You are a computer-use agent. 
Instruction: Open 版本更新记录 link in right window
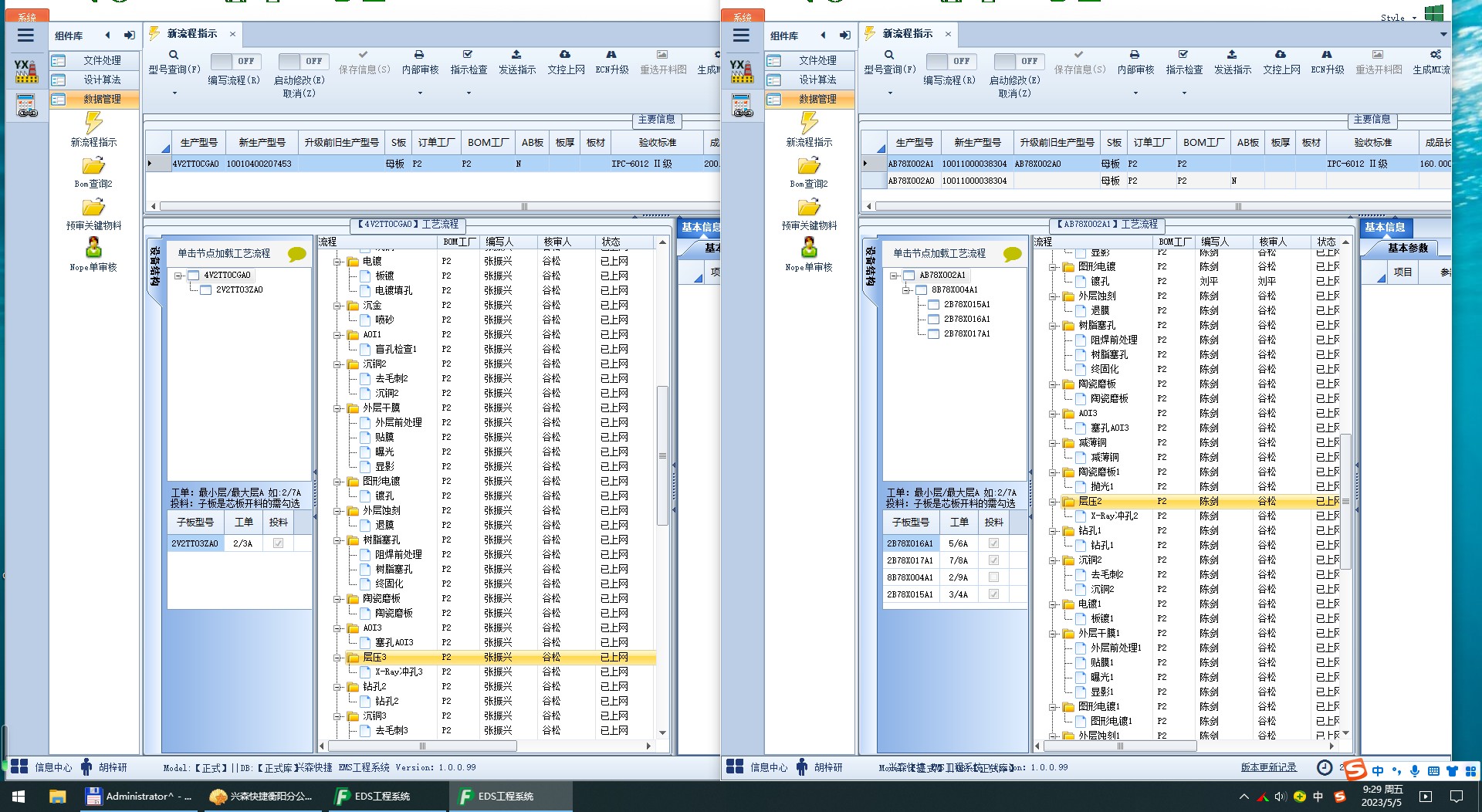pyautogui.click(x=1269, y=767)
